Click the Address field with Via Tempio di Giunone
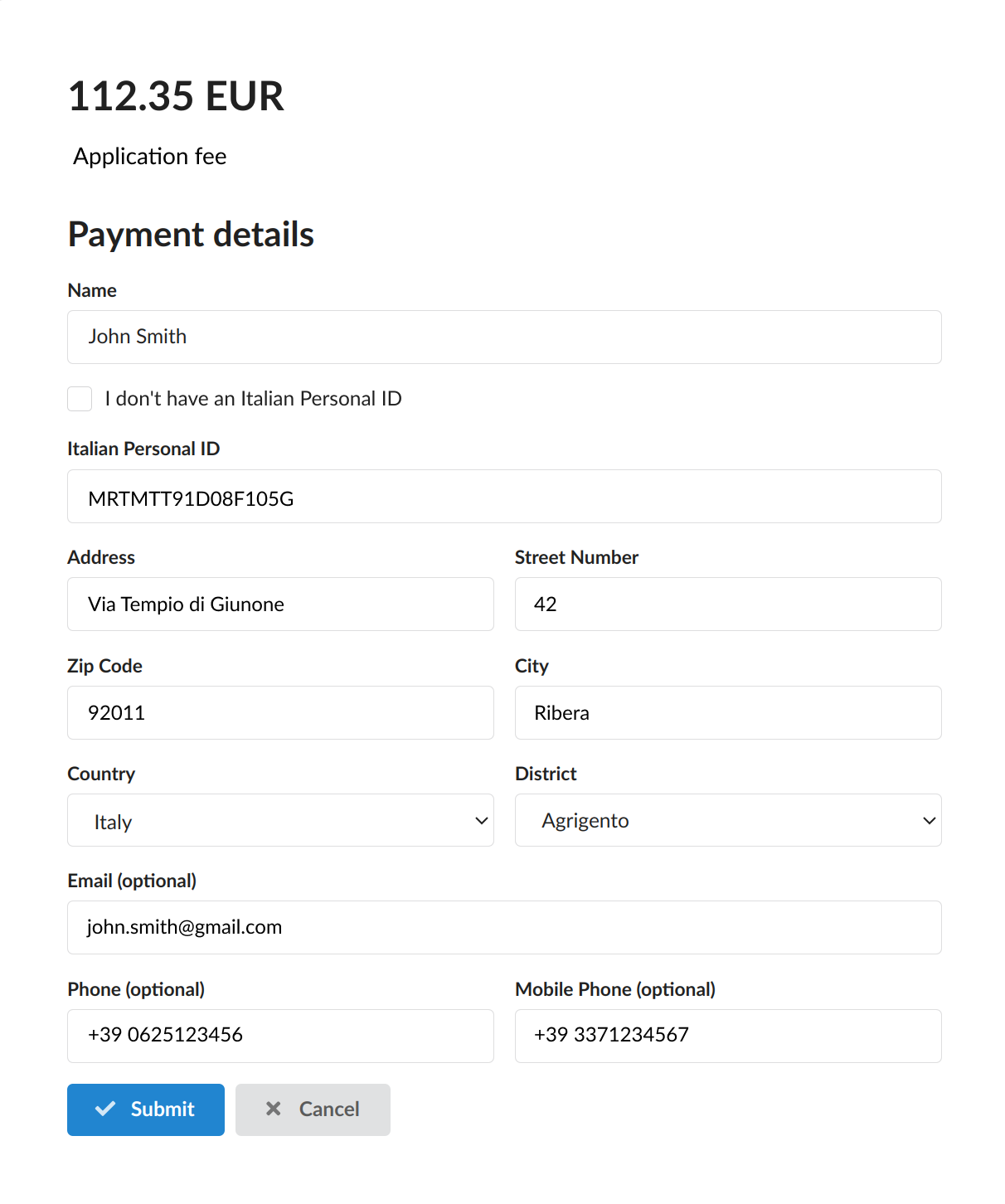 point(280,604)
